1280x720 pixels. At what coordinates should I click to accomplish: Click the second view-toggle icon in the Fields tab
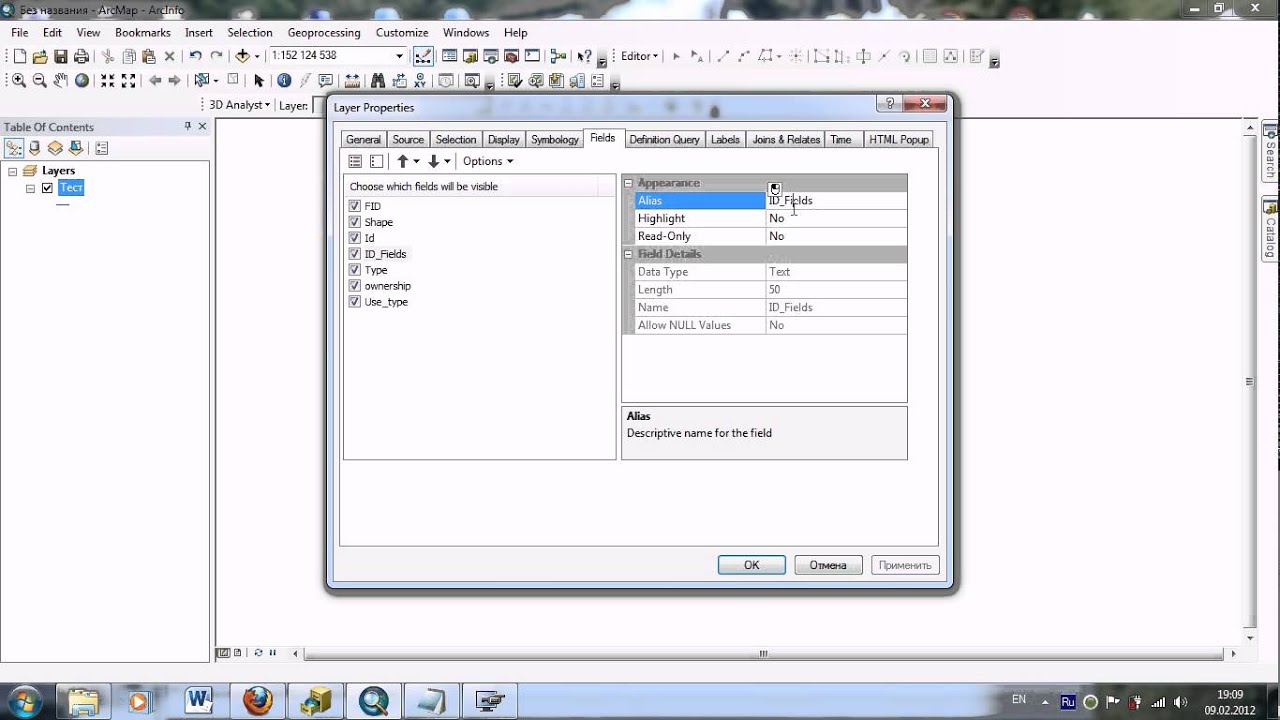click(377, 161)
